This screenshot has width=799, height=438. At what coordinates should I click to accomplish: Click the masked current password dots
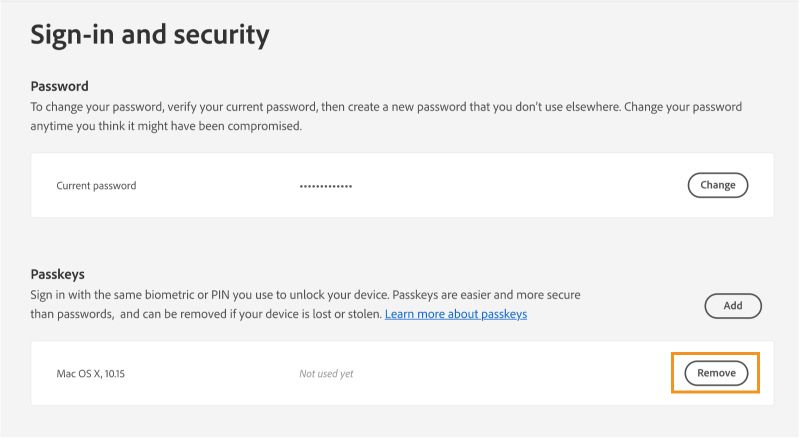[325, 186]
